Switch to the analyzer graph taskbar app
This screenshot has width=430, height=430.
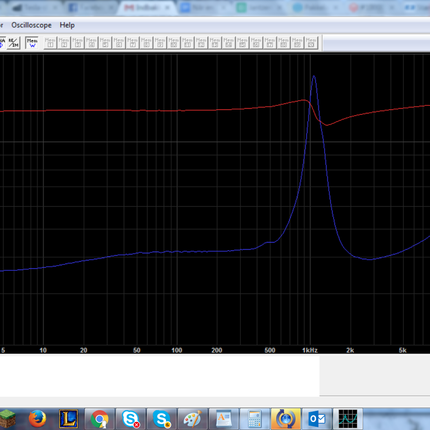(x=348, y=418)
